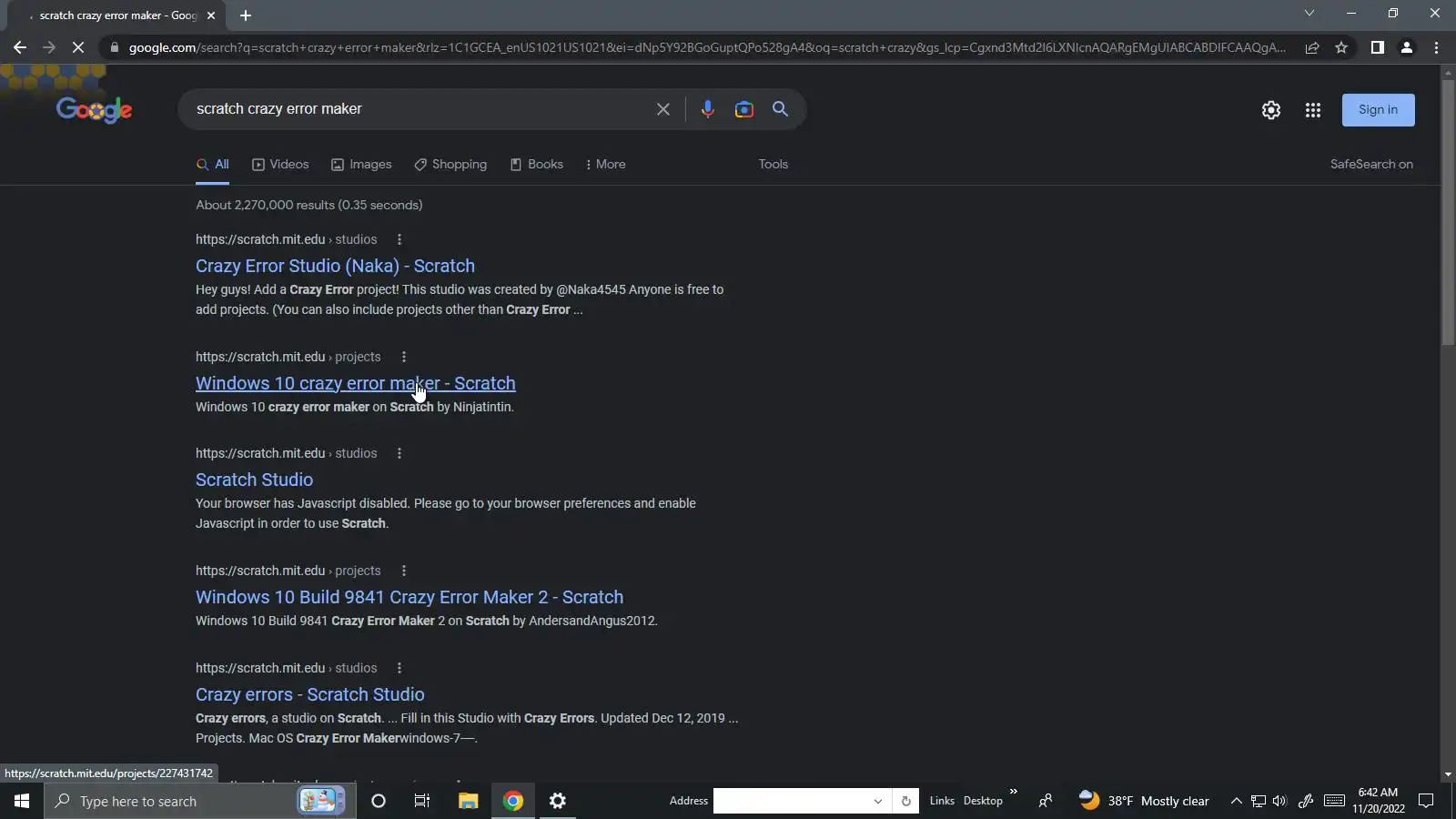Switch to the Shopping tab
This screenshot has height=819, width=1456.
coord(450,165)
